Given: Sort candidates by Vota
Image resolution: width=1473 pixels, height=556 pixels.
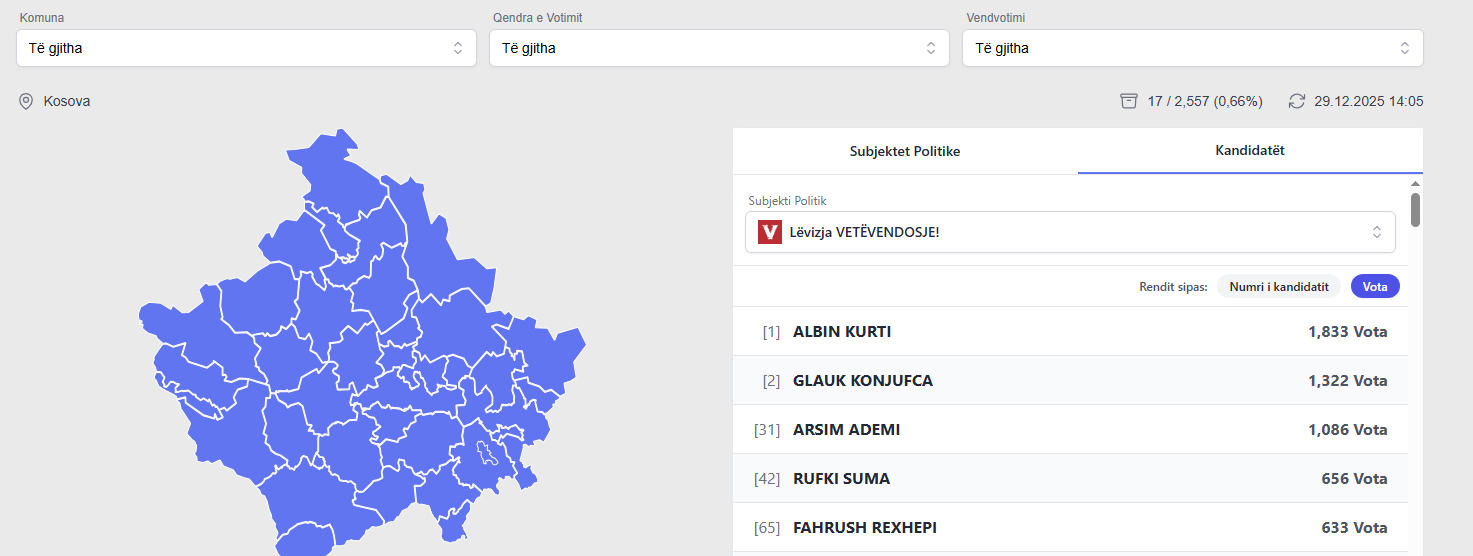Looking at the screenshot, I should point(1375,286).
